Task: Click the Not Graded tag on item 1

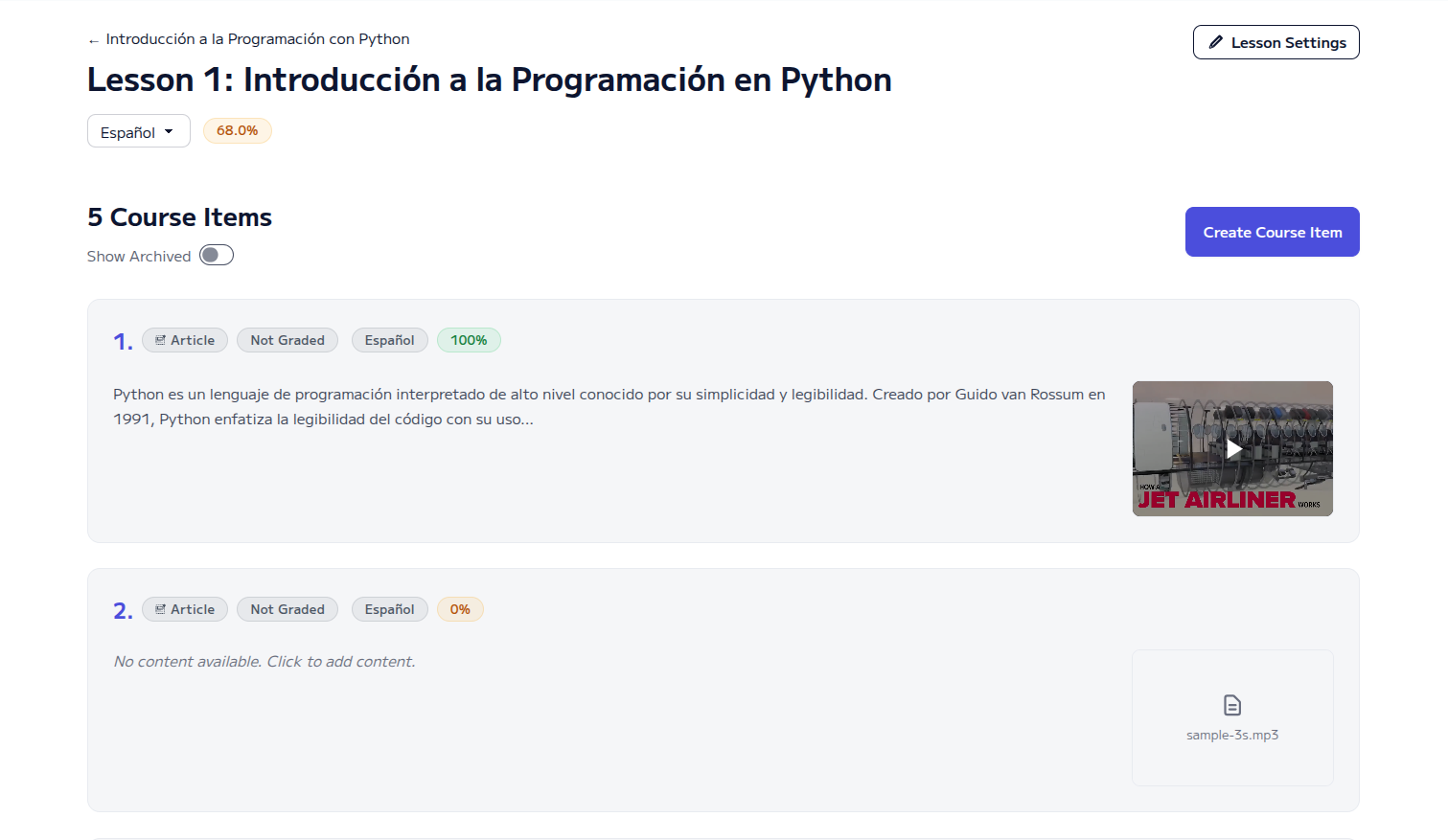Action: coord(287,340)
